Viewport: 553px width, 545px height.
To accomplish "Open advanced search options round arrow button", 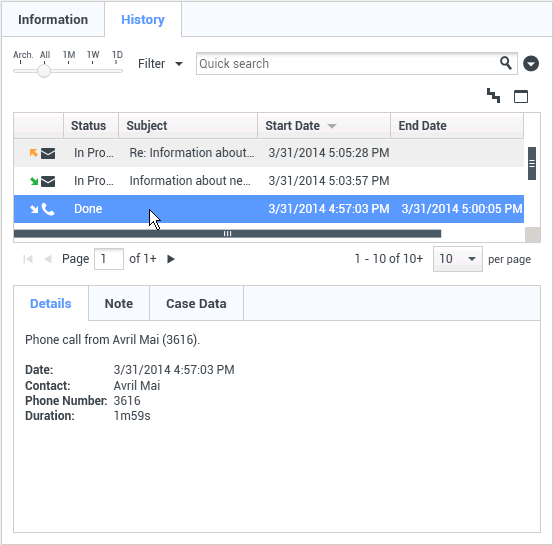I will [531, 63].
